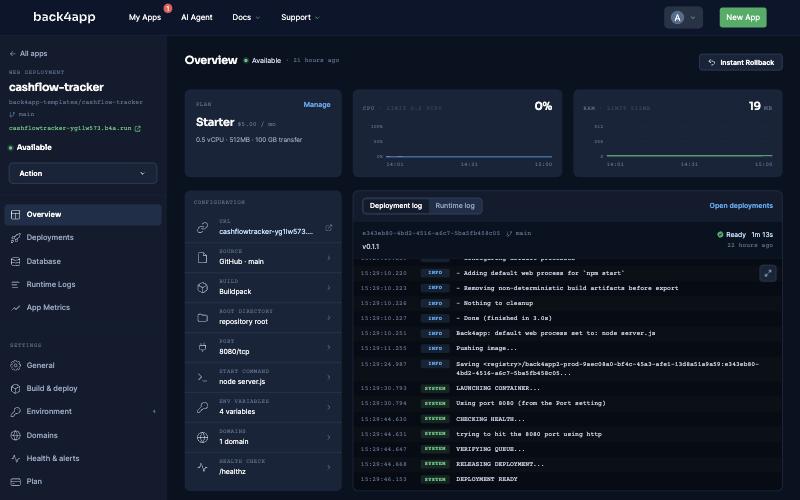The width and height of the screenshot is (800, 500).
Task: Expand the GitHub - main source row chevron
Action: 329,258
